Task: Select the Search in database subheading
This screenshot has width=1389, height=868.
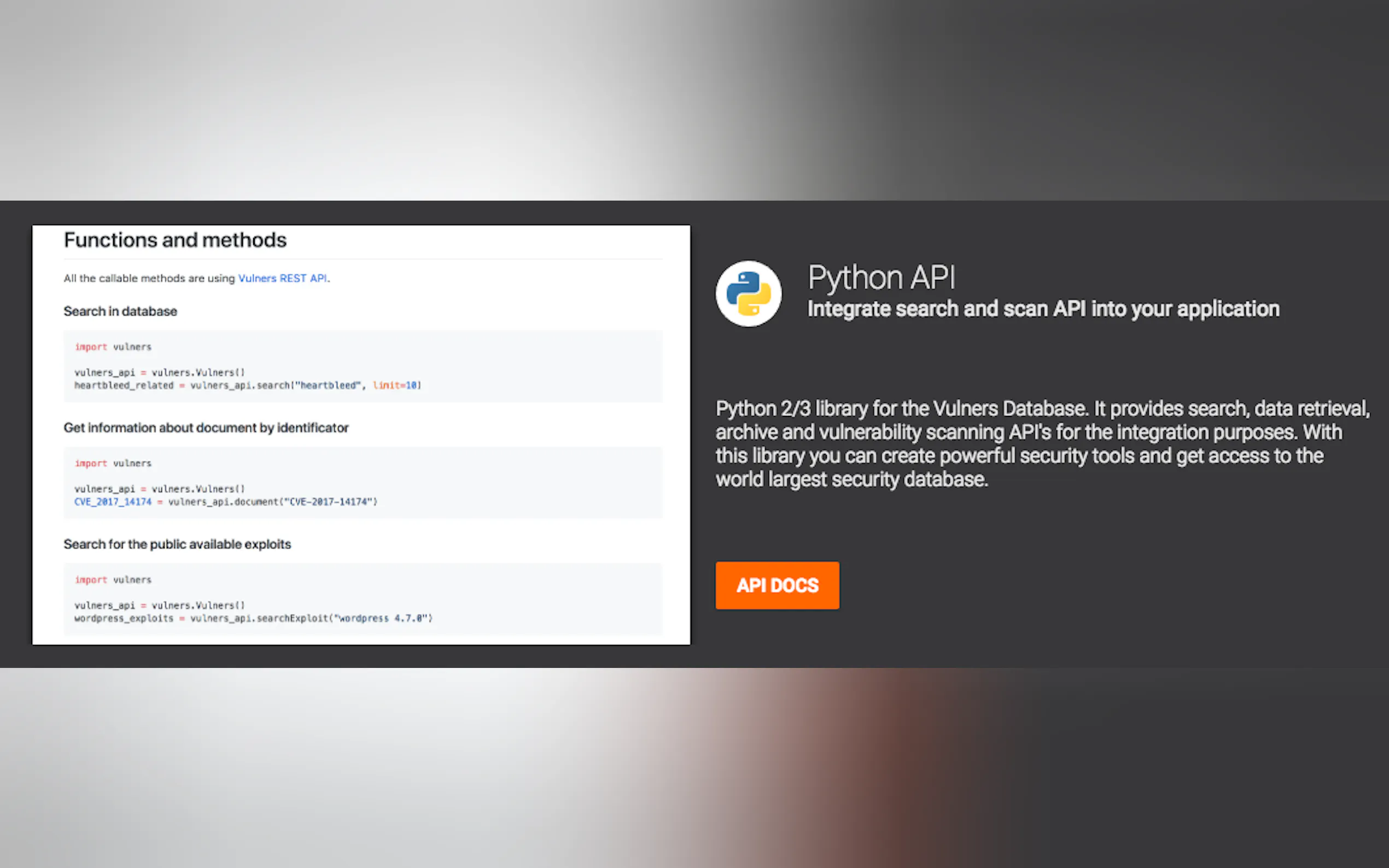Action: tap(120, 311)
